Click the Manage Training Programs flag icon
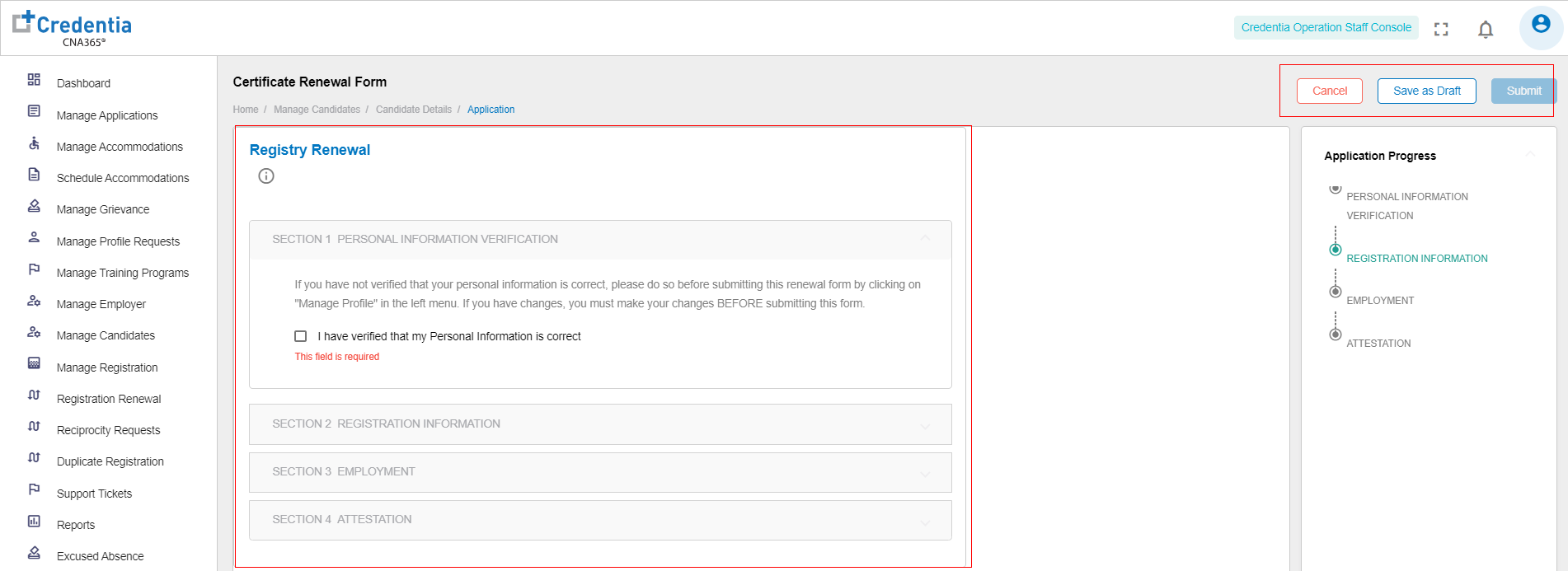 click(34, 269)
